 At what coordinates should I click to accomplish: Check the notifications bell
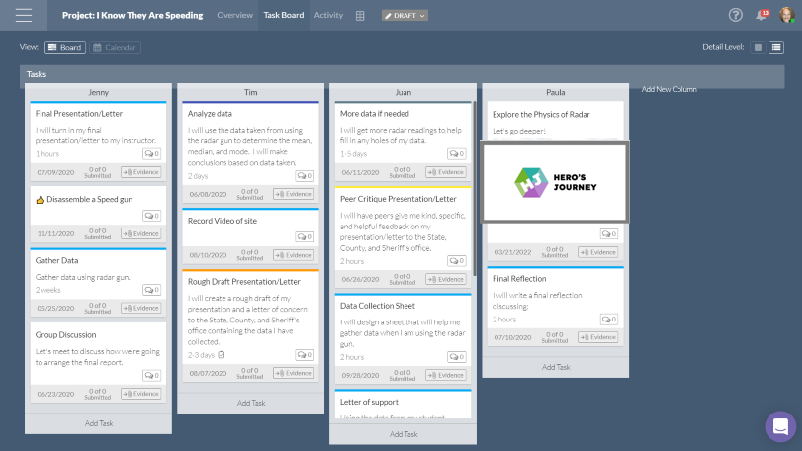pyautogui.click(x=762, y=15)
